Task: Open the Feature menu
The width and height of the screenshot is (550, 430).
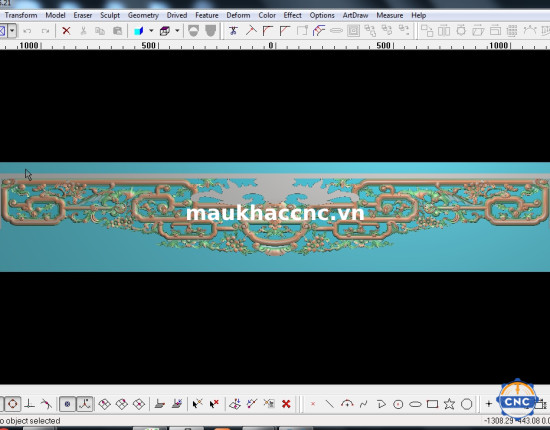Action: (207, 15)
